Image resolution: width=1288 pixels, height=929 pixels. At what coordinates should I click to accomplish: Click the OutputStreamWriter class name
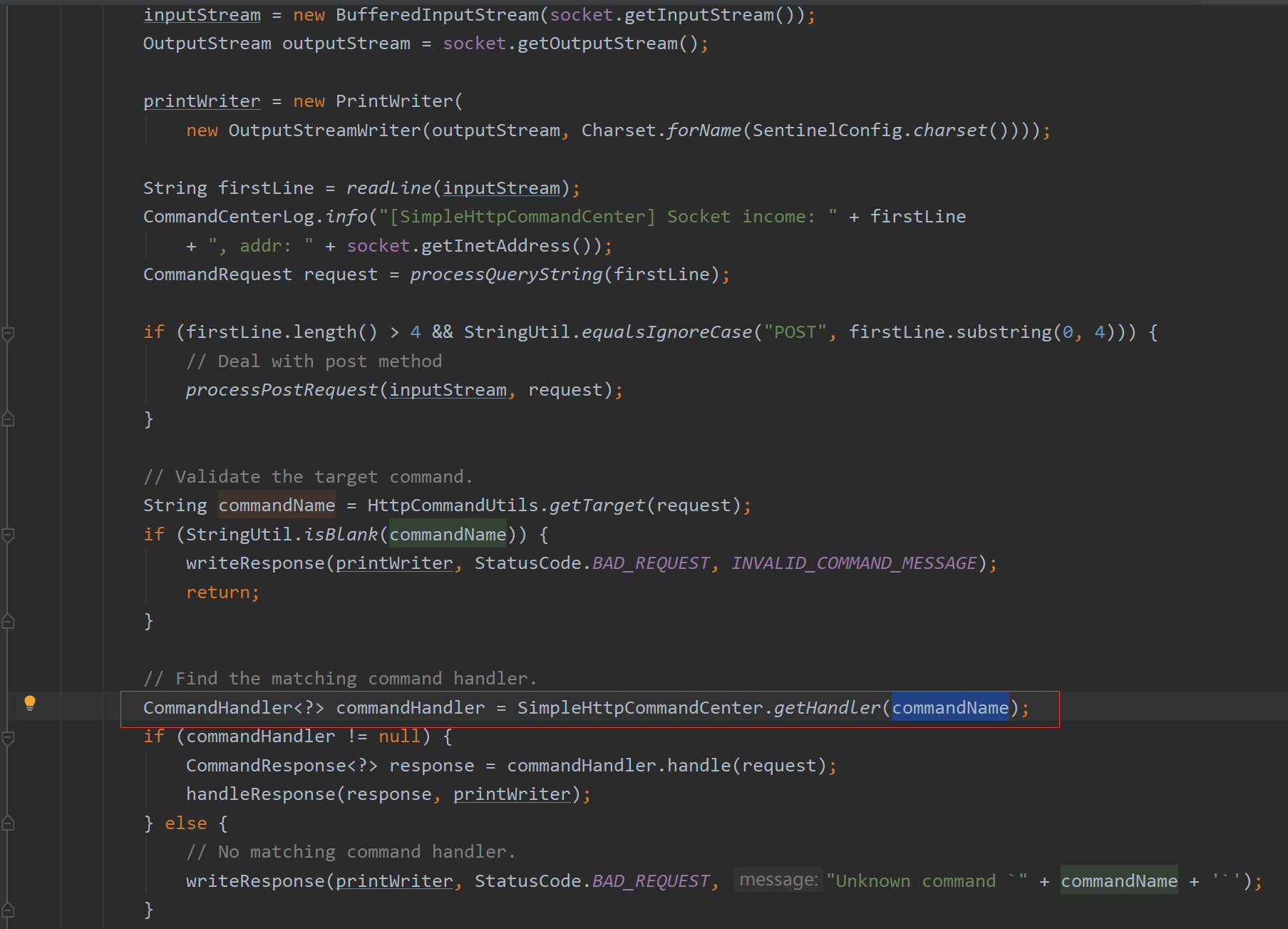[324, 130]
